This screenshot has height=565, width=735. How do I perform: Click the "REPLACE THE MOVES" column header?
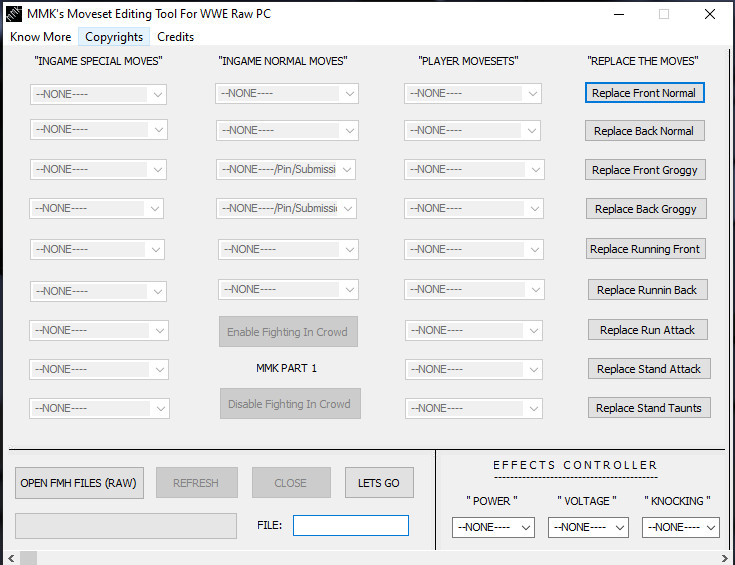(x=643, y=61)
